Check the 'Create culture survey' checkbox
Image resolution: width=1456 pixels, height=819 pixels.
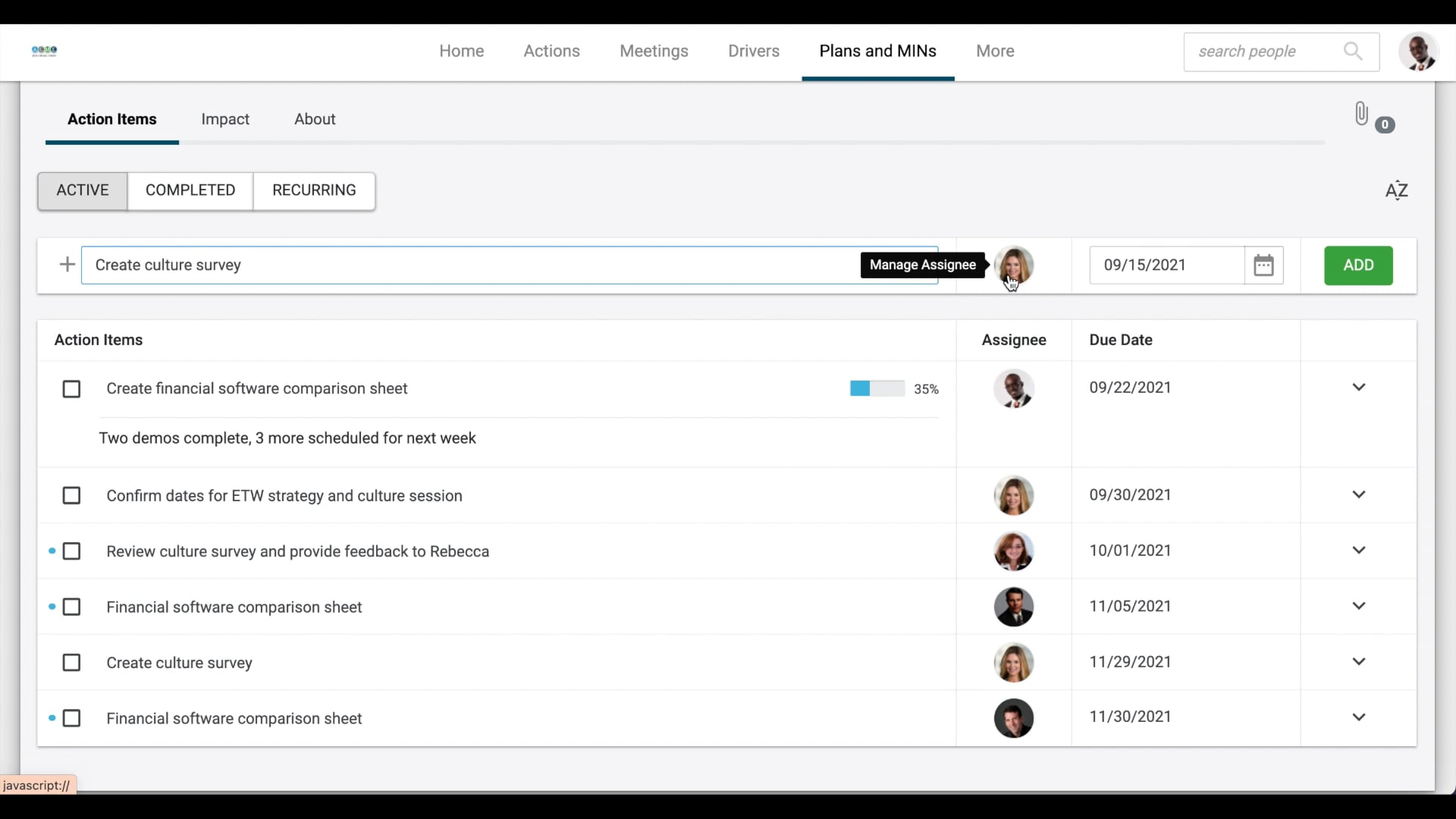[72, 662]
